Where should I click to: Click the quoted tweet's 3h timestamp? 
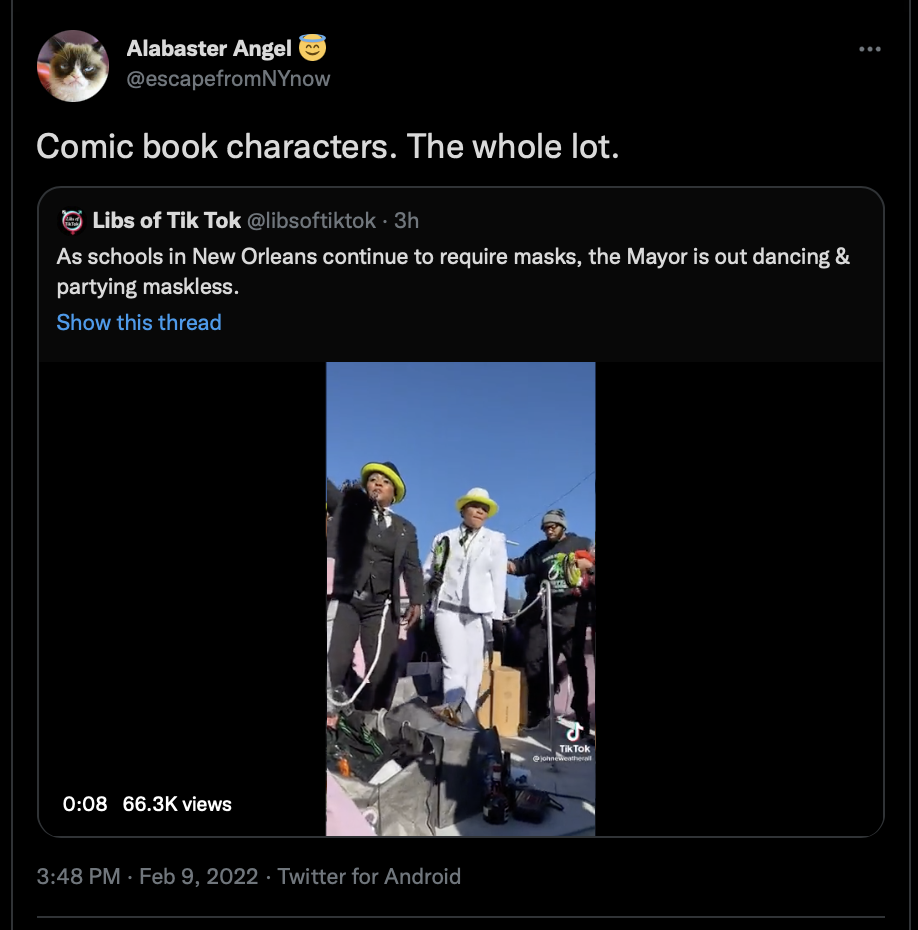[407, 220]
